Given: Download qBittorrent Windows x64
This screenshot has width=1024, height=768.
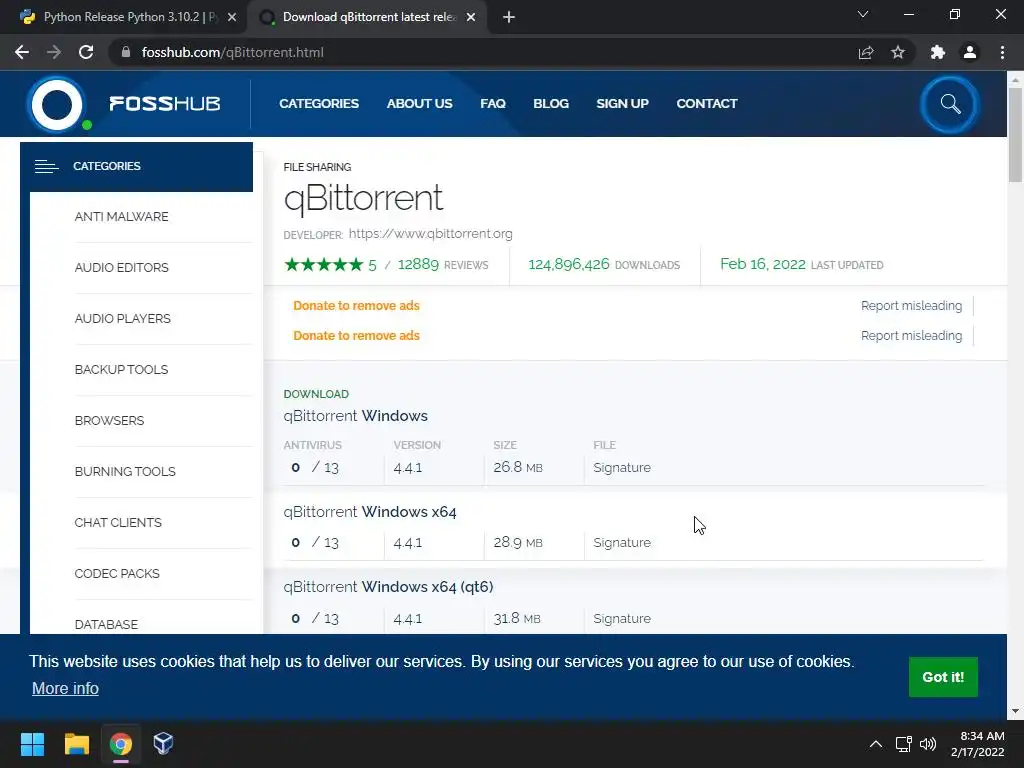Looking at the screenshot, I should [370, 512].
